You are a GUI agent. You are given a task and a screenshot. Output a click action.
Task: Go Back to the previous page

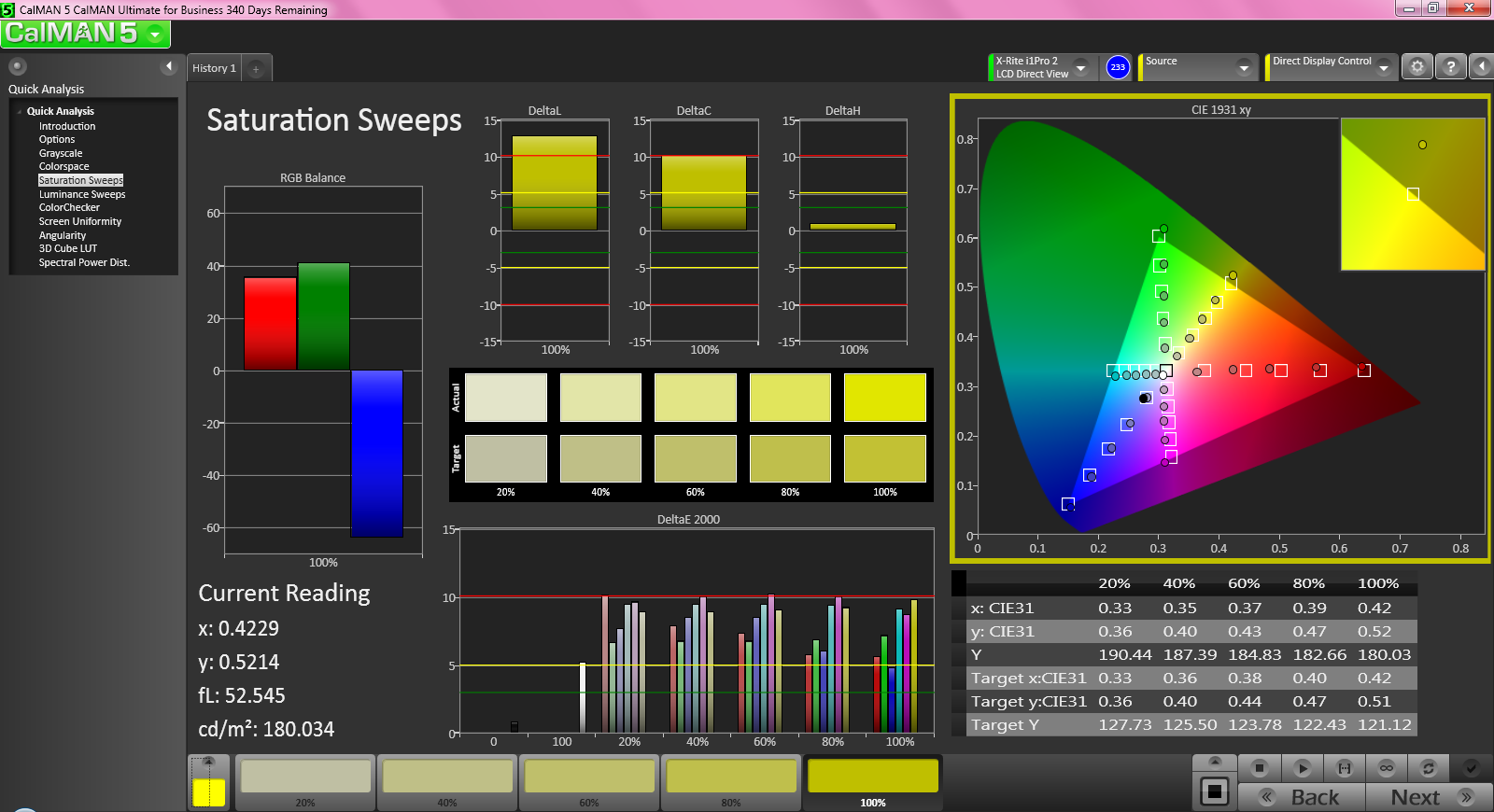point(1302,797)
